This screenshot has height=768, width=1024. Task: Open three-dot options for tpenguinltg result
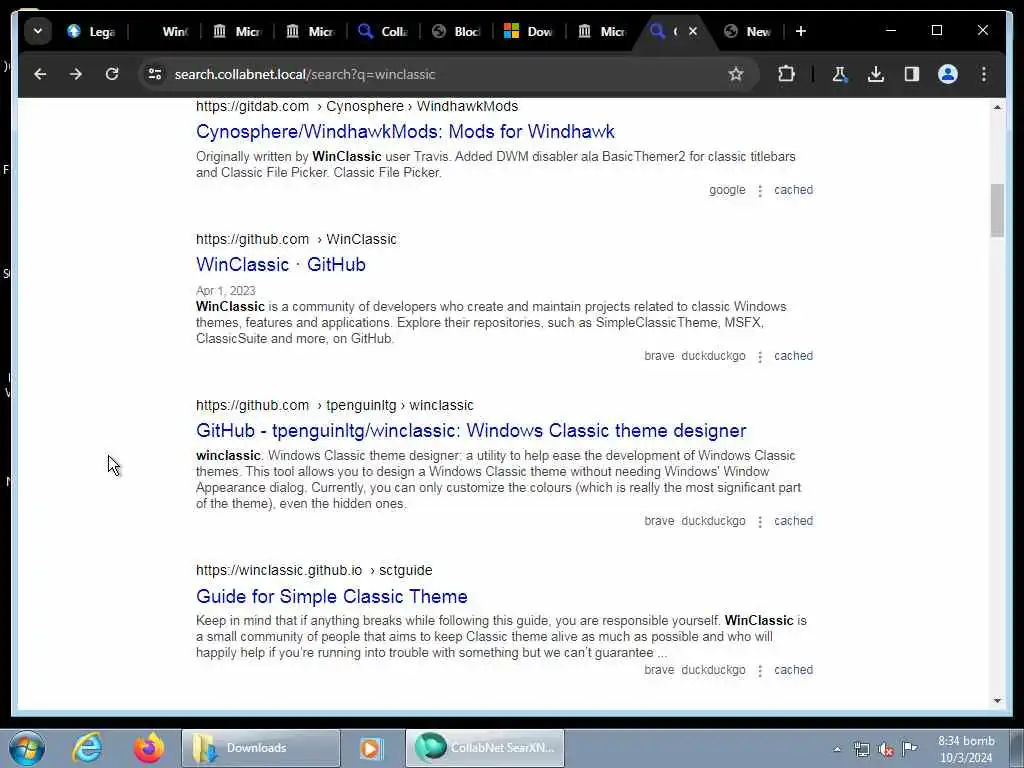[760, 522]
